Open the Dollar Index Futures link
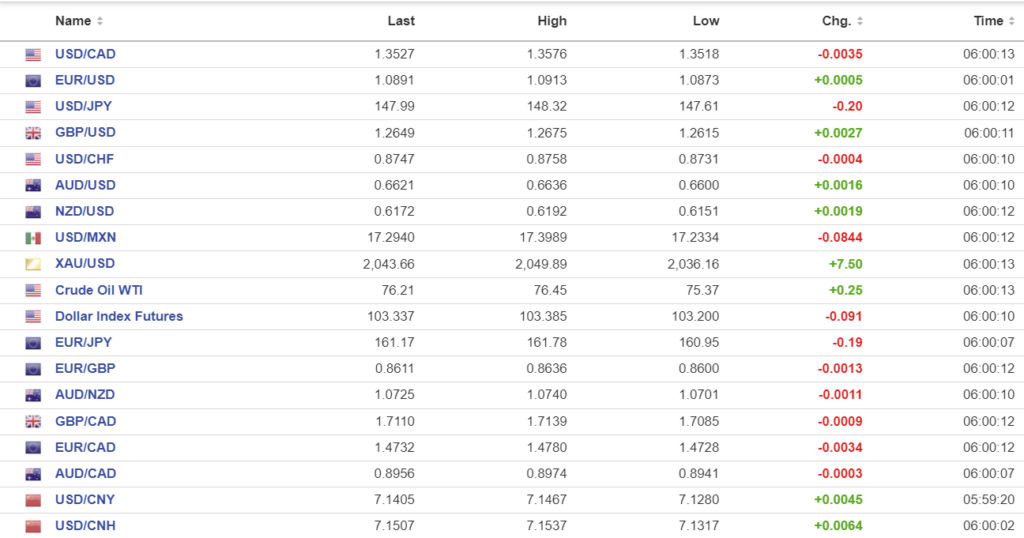1024x538 pixels. [119, 316]
